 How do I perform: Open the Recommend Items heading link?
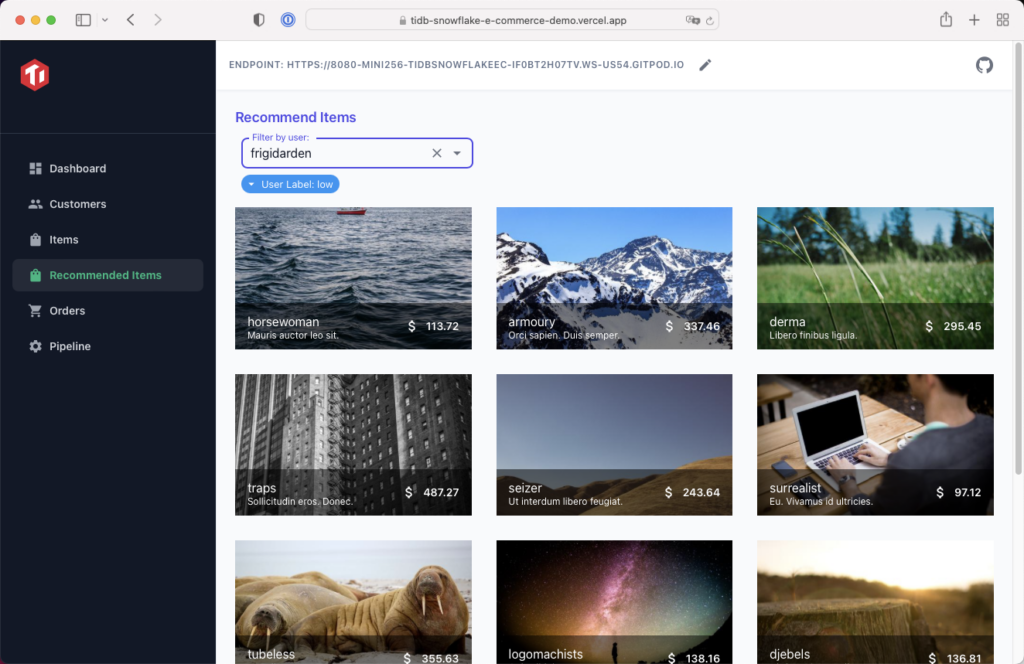tap(295, 117)
